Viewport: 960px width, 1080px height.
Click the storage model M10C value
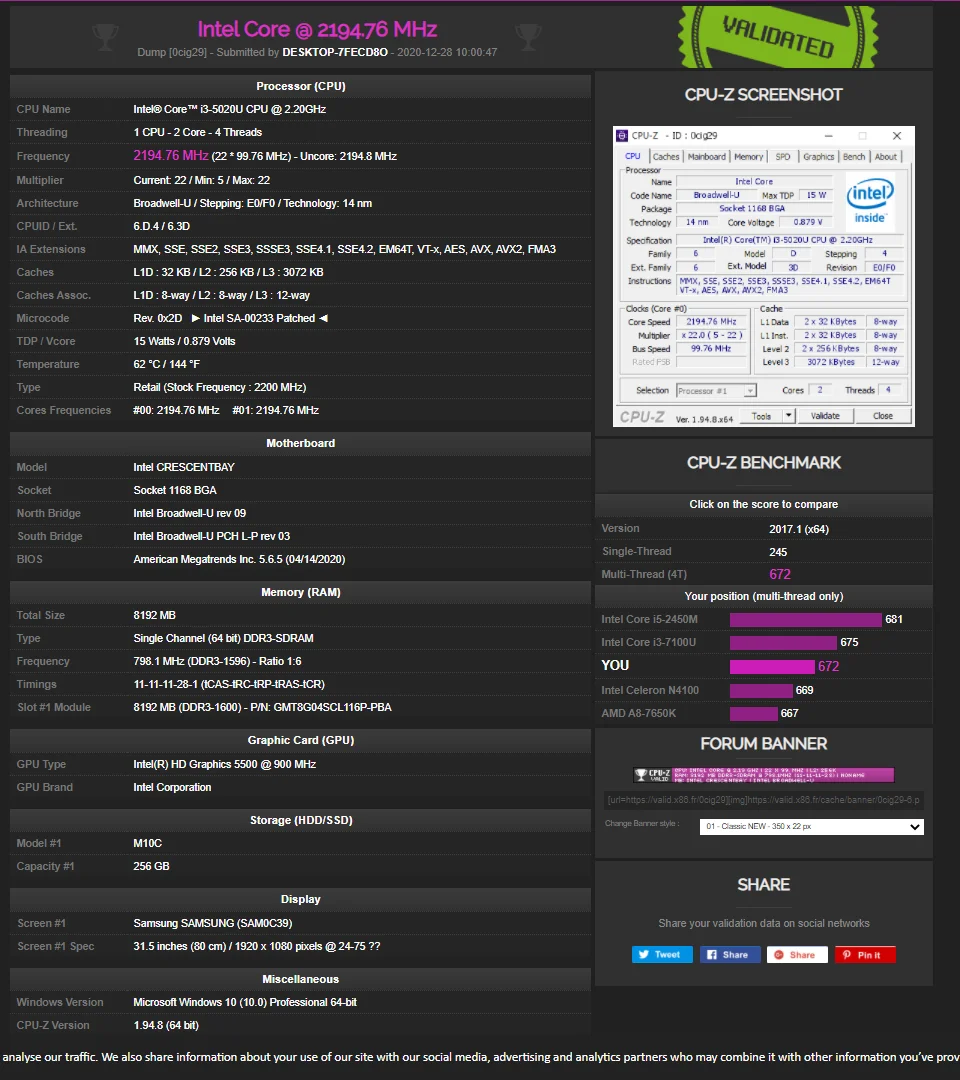147,843
